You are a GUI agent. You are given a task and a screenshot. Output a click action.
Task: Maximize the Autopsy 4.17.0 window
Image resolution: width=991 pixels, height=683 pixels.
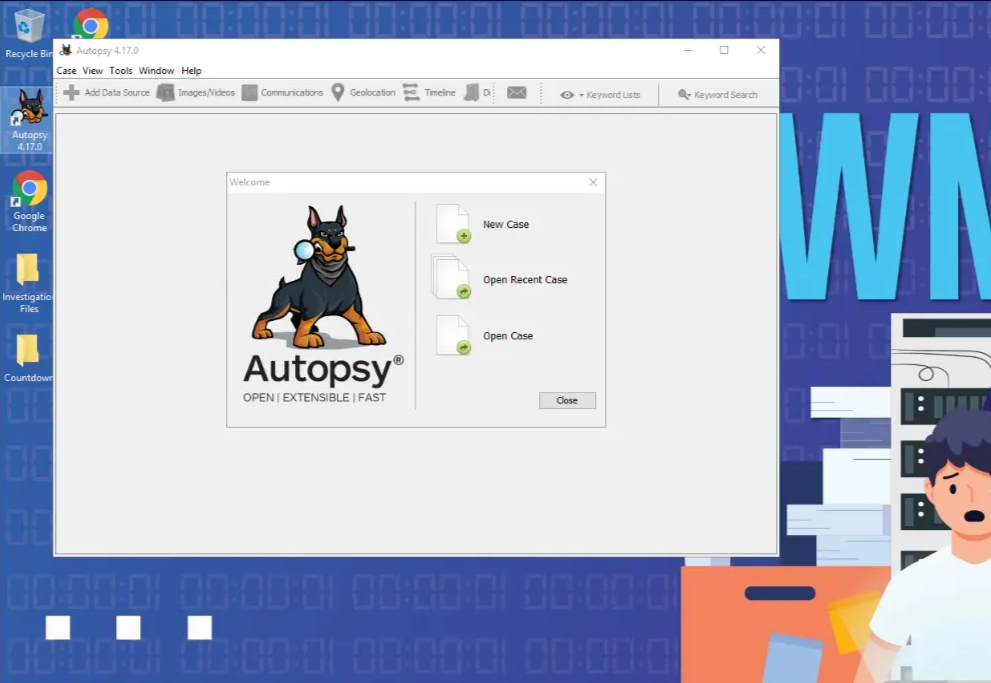[x=724, y=50]
